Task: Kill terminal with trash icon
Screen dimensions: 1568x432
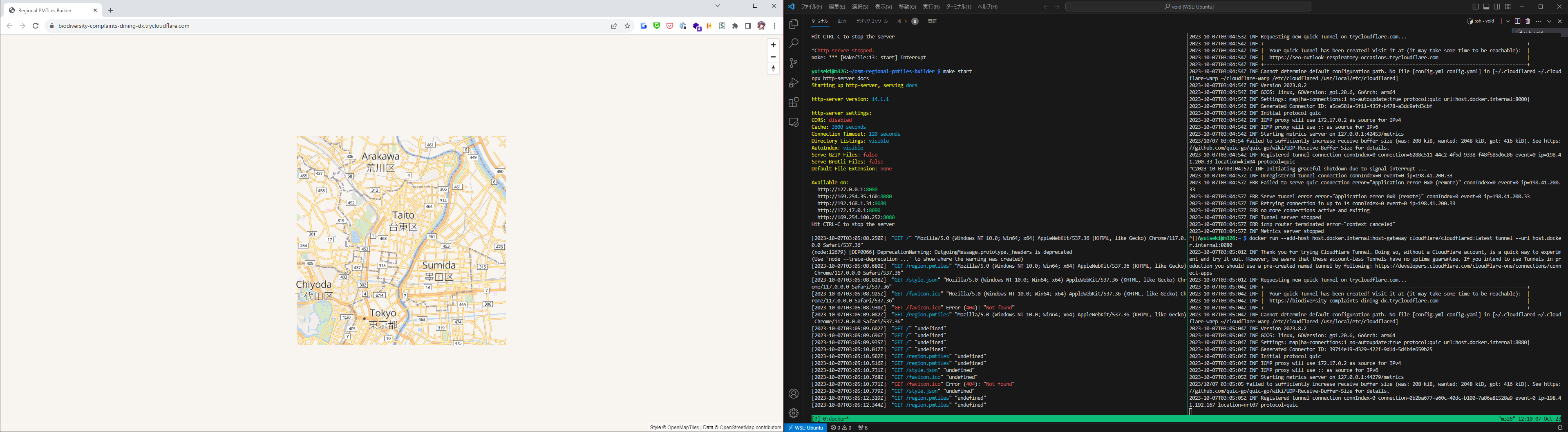Action: (1528, 21)
